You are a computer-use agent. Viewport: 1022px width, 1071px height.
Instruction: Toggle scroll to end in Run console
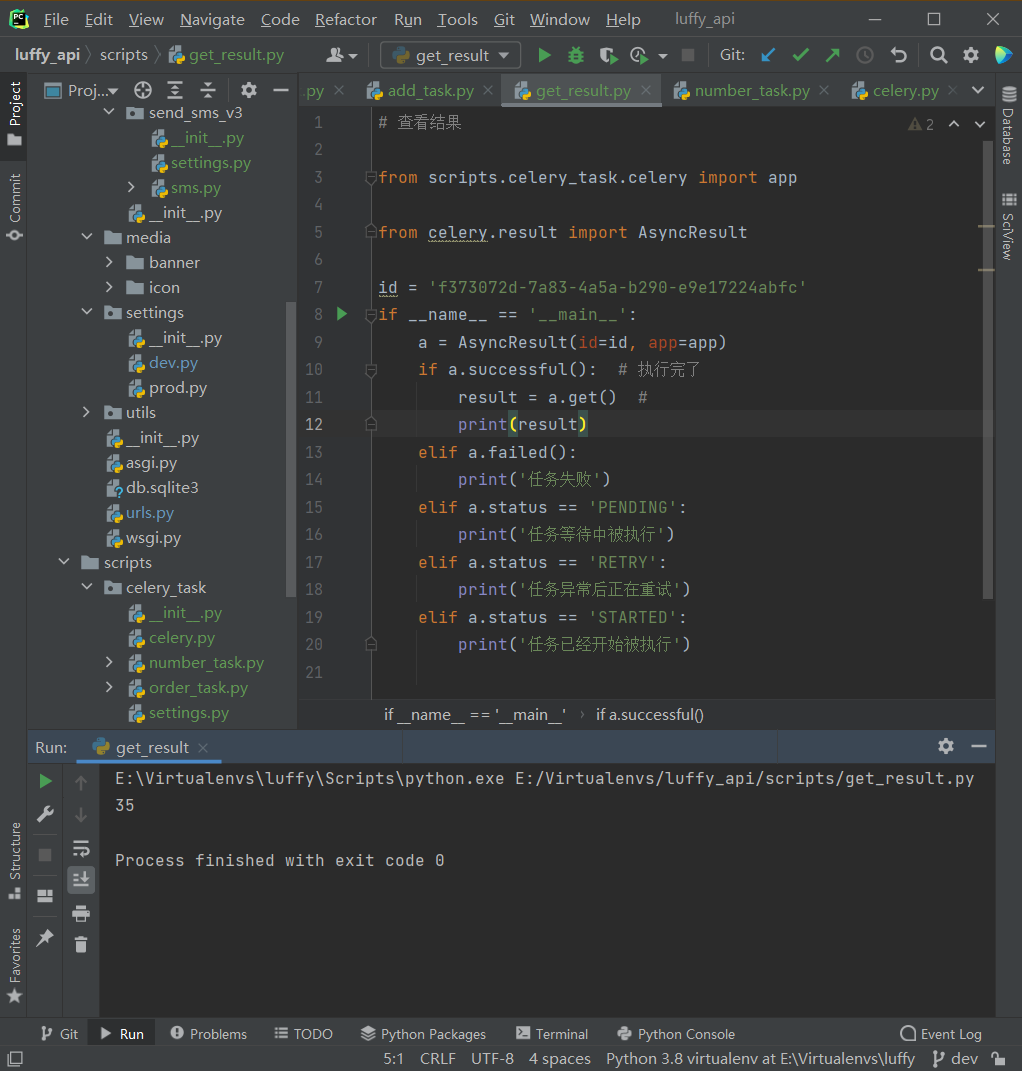point(81,879)
